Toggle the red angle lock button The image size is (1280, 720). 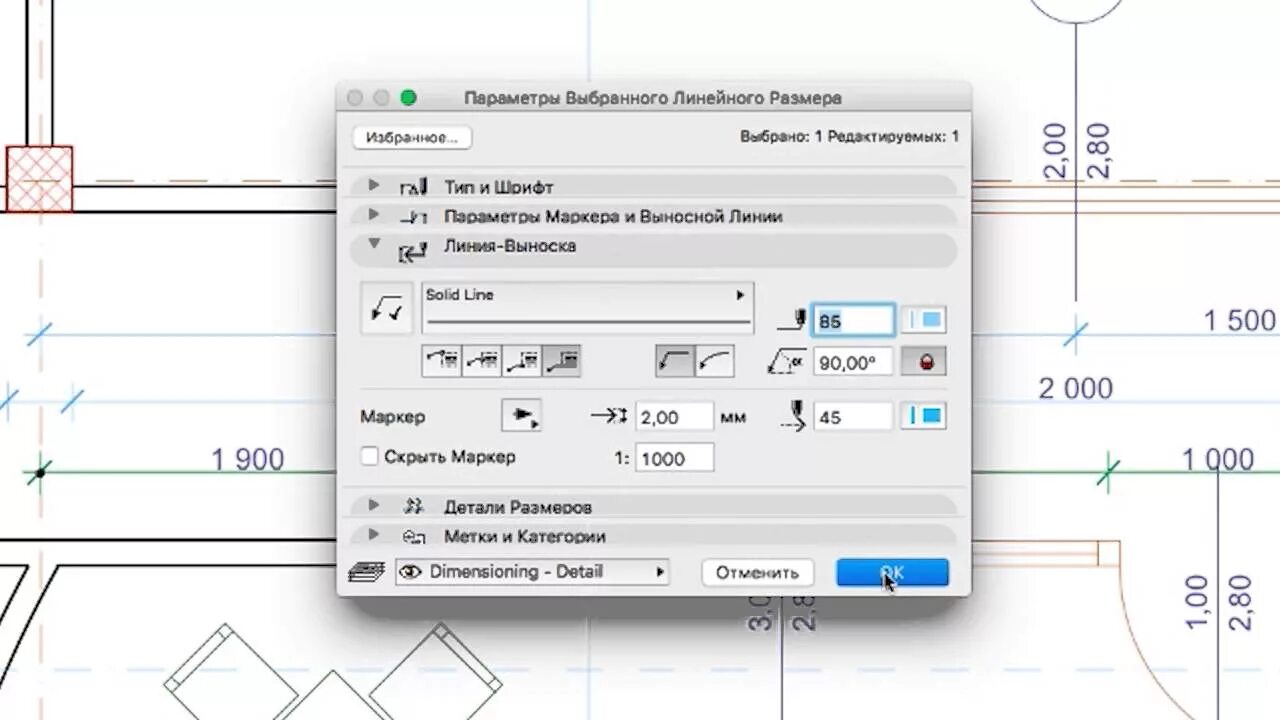coord(924,362)
